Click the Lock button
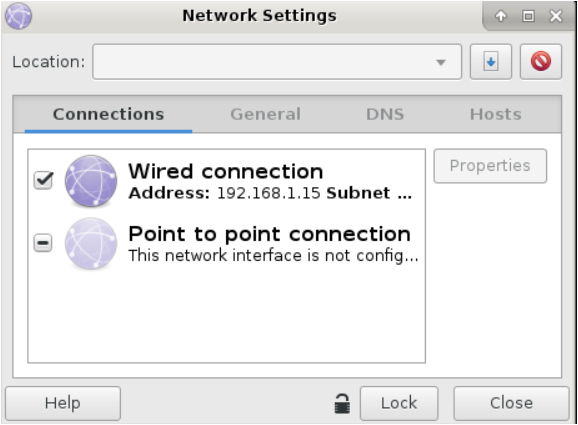 tap(399, 403)
